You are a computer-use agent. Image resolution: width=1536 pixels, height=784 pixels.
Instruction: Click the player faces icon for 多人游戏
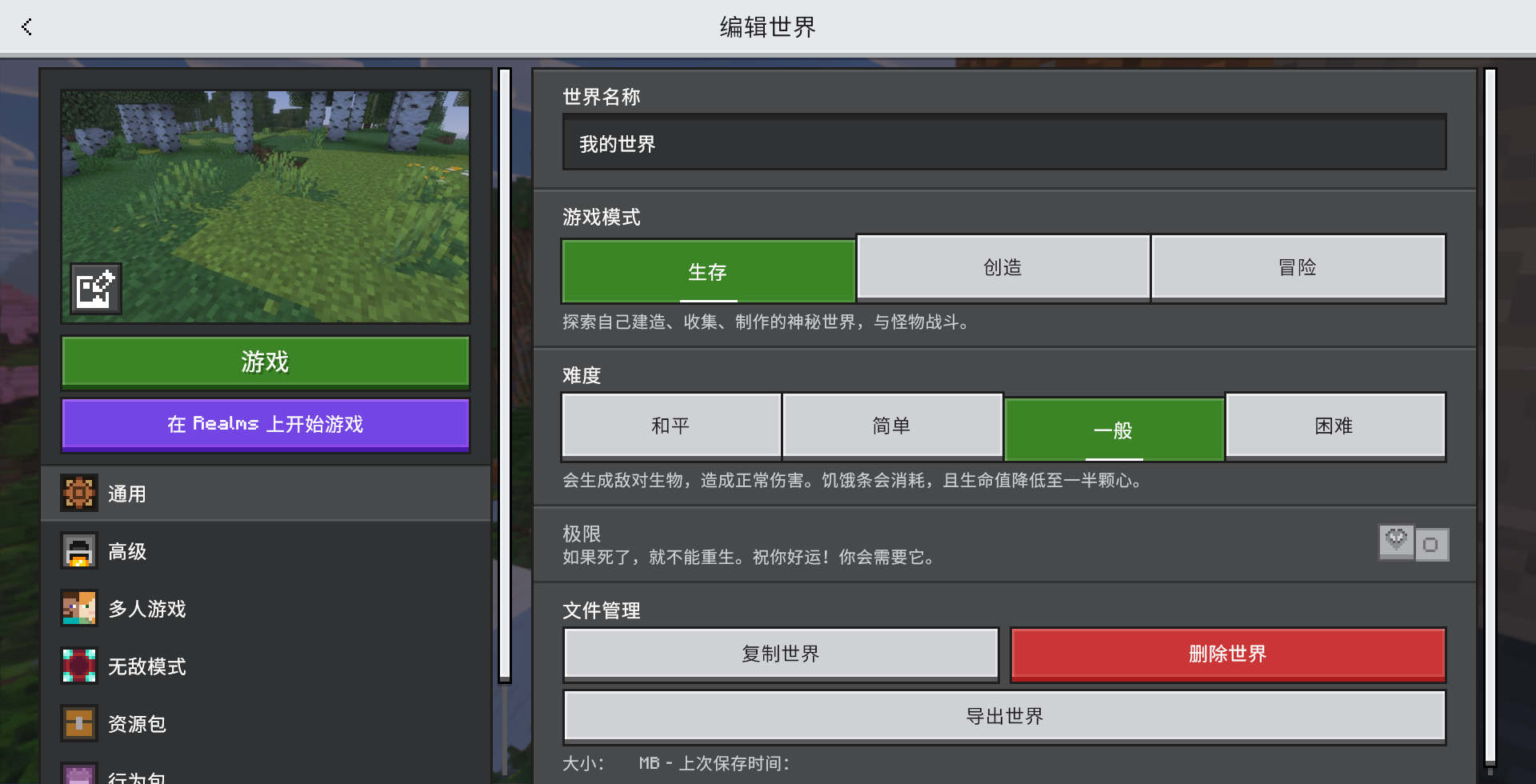(x=79, y=609)
